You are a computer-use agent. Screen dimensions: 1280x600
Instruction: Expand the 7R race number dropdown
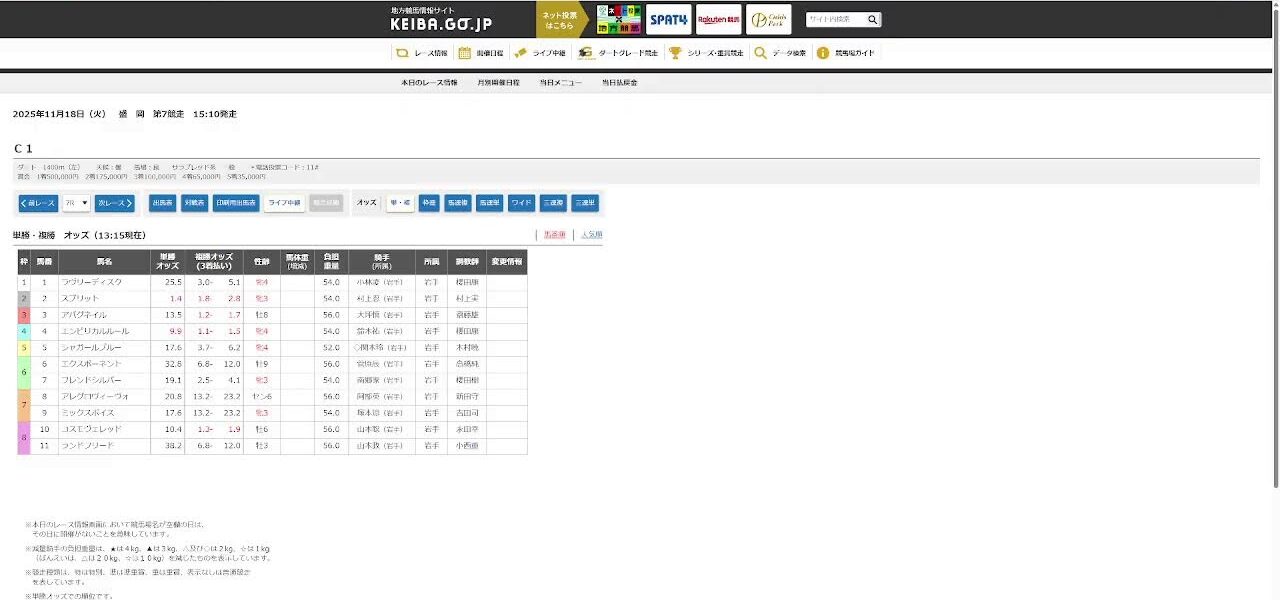pos(76,203)
